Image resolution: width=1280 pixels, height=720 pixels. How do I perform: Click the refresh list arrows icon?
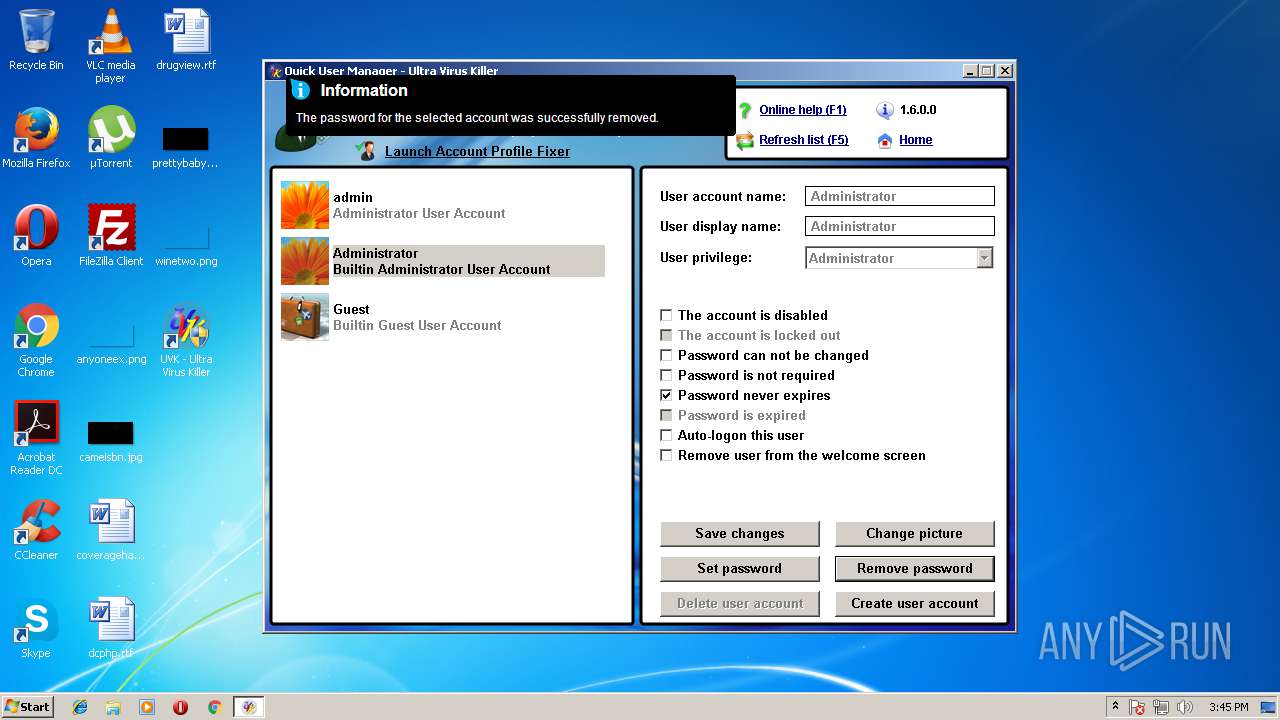745,140
